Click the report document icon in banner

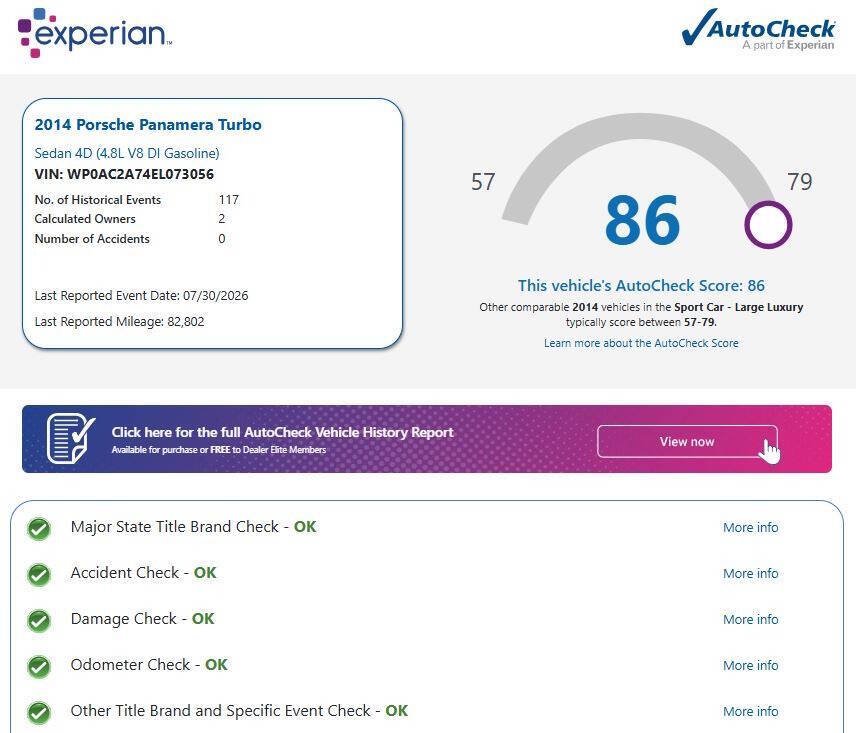[71, 438]
